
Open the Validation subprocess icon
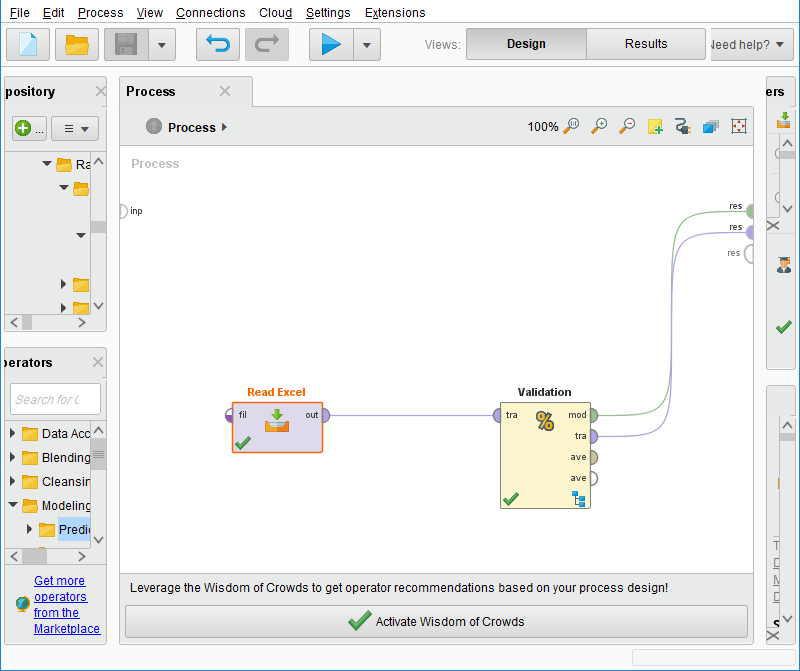[579, 499]
